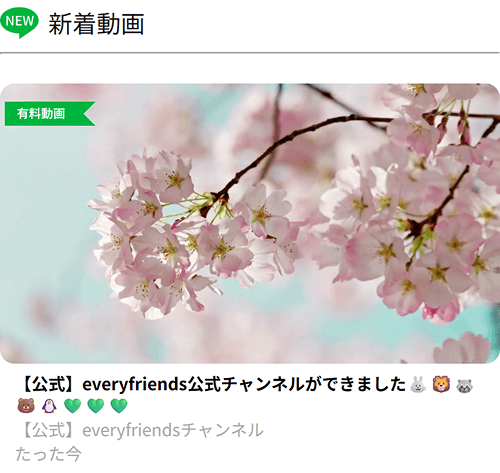This screenshot has height=473, width=500.
Task: Click the lion emoji in the title
Action: 441,384
